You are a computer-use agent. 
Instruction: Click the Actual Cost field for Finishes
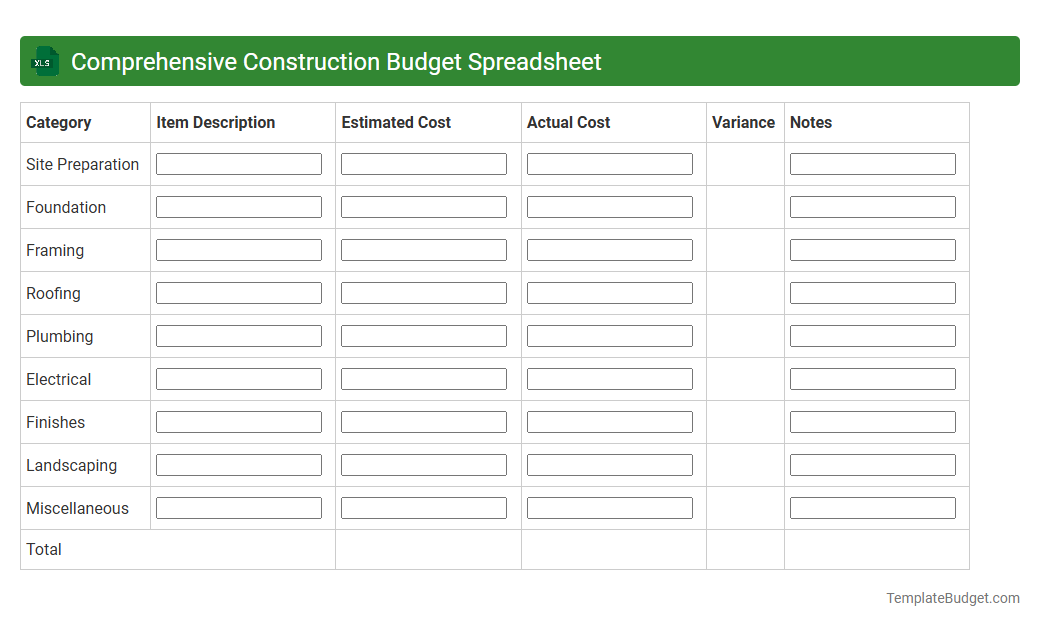609,421
